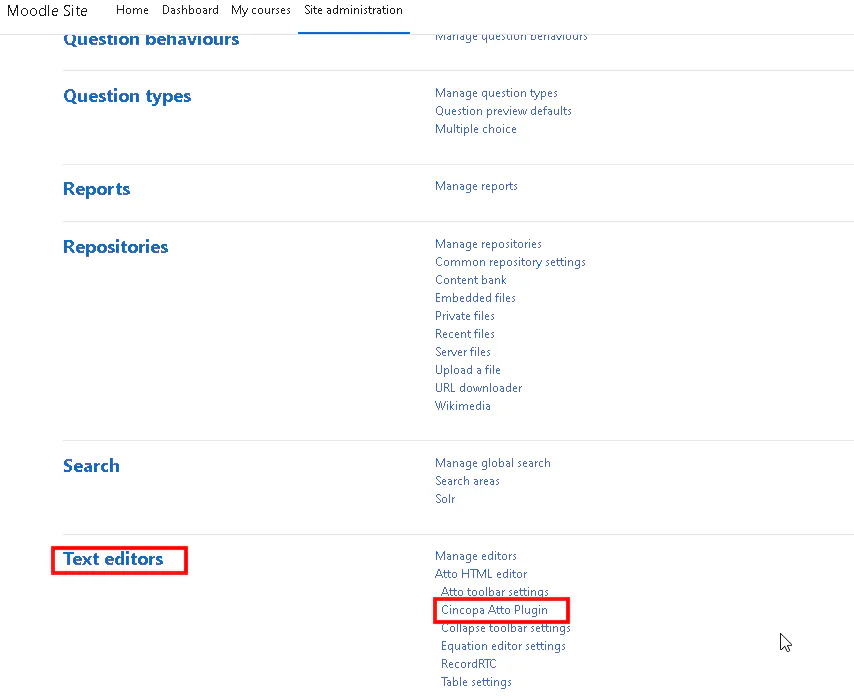The image size is (854, 698).
Task: Open the Embedded files repository link
Action: point(475,298)
